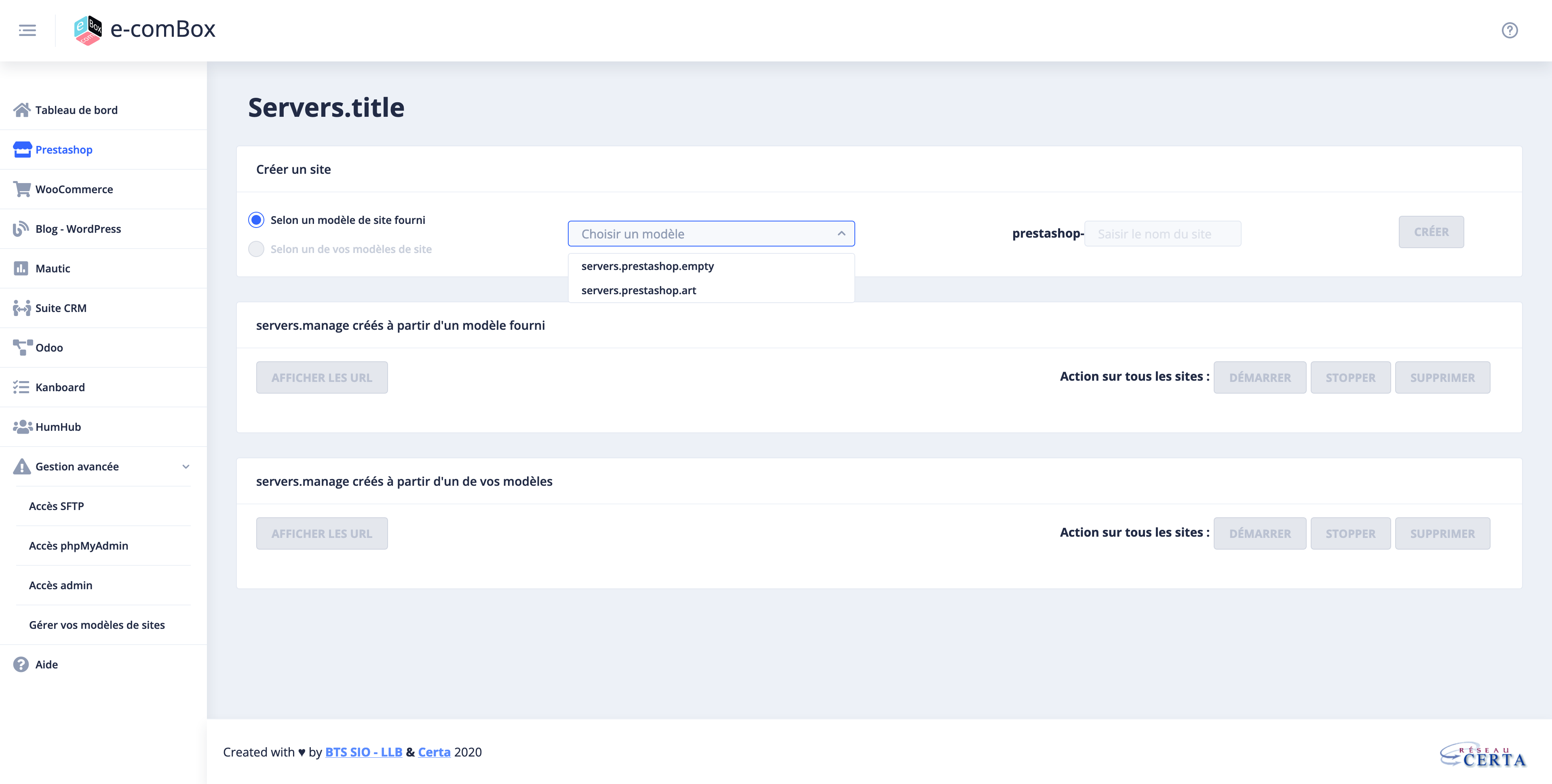Click the 'Créer un site' card header
Viewport: 1552px width, 784px height.
pyautogui.click(x=293, y=169)
